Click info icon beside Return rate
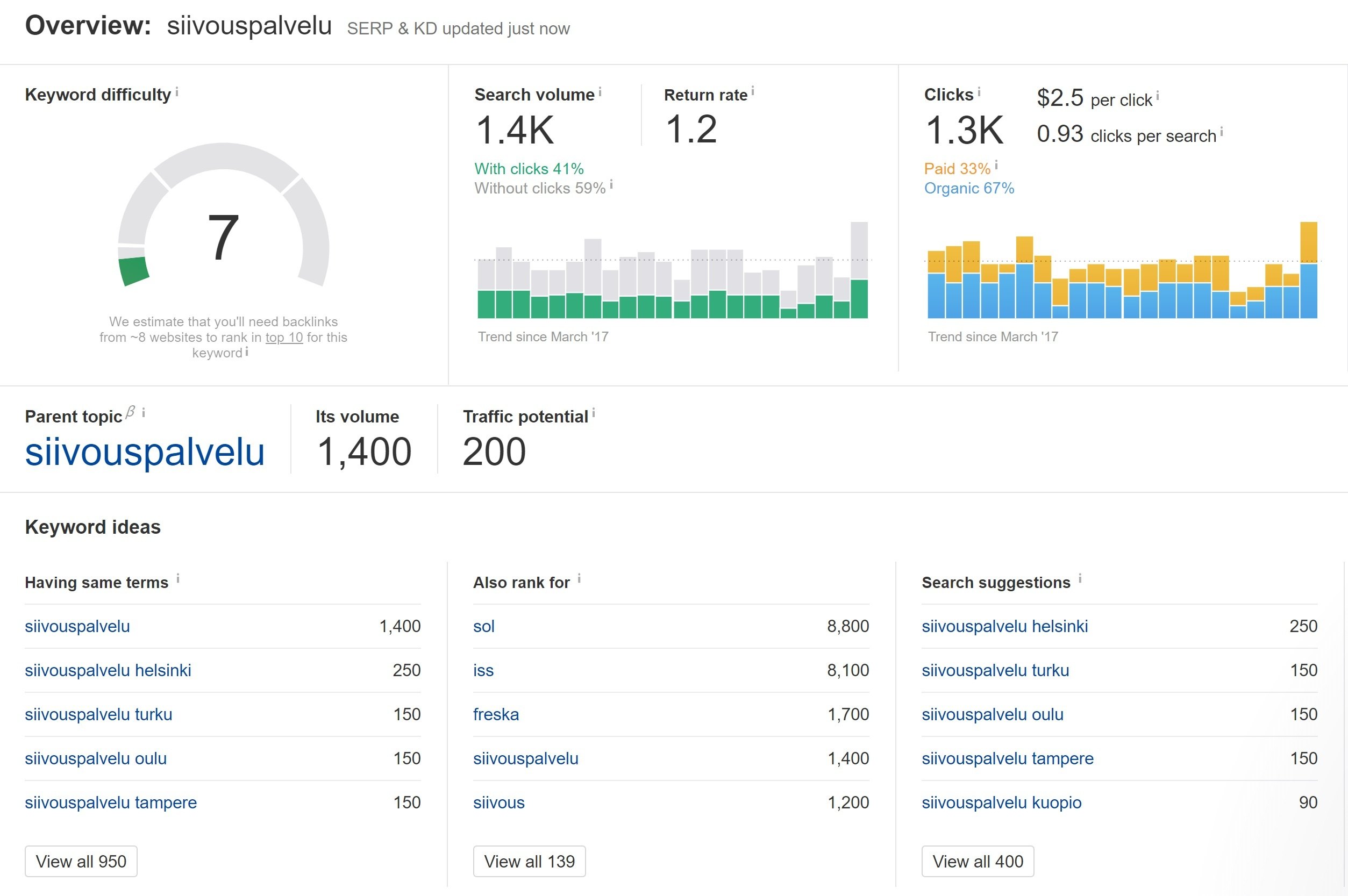Viewport: 1348px width, 896px height. point(753,91)
